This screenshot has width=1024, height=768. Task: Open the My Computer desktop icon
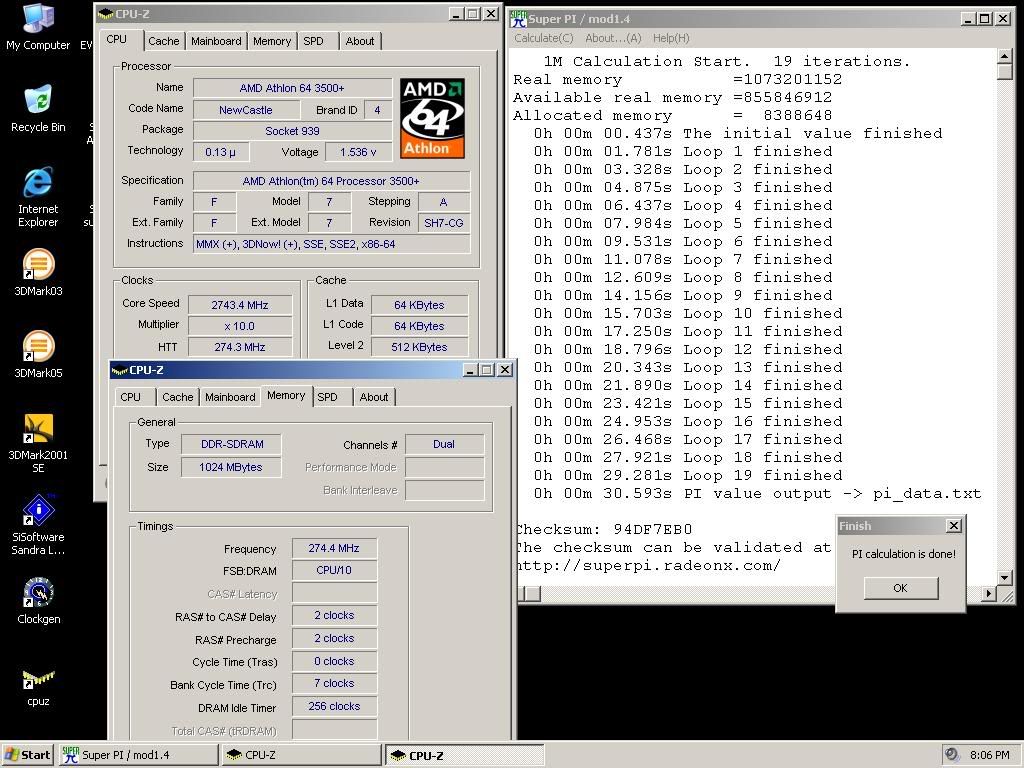tap(38, 27)
